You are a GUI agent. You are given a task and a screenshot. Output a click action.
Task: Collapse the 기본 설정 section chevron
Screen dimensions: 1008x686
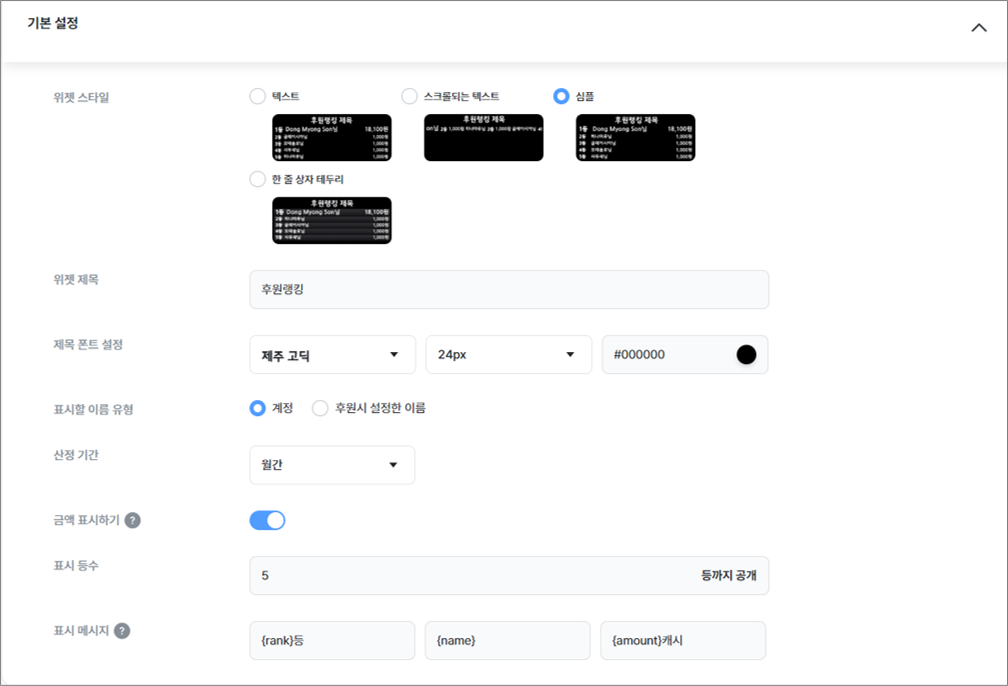coord(978,28)
